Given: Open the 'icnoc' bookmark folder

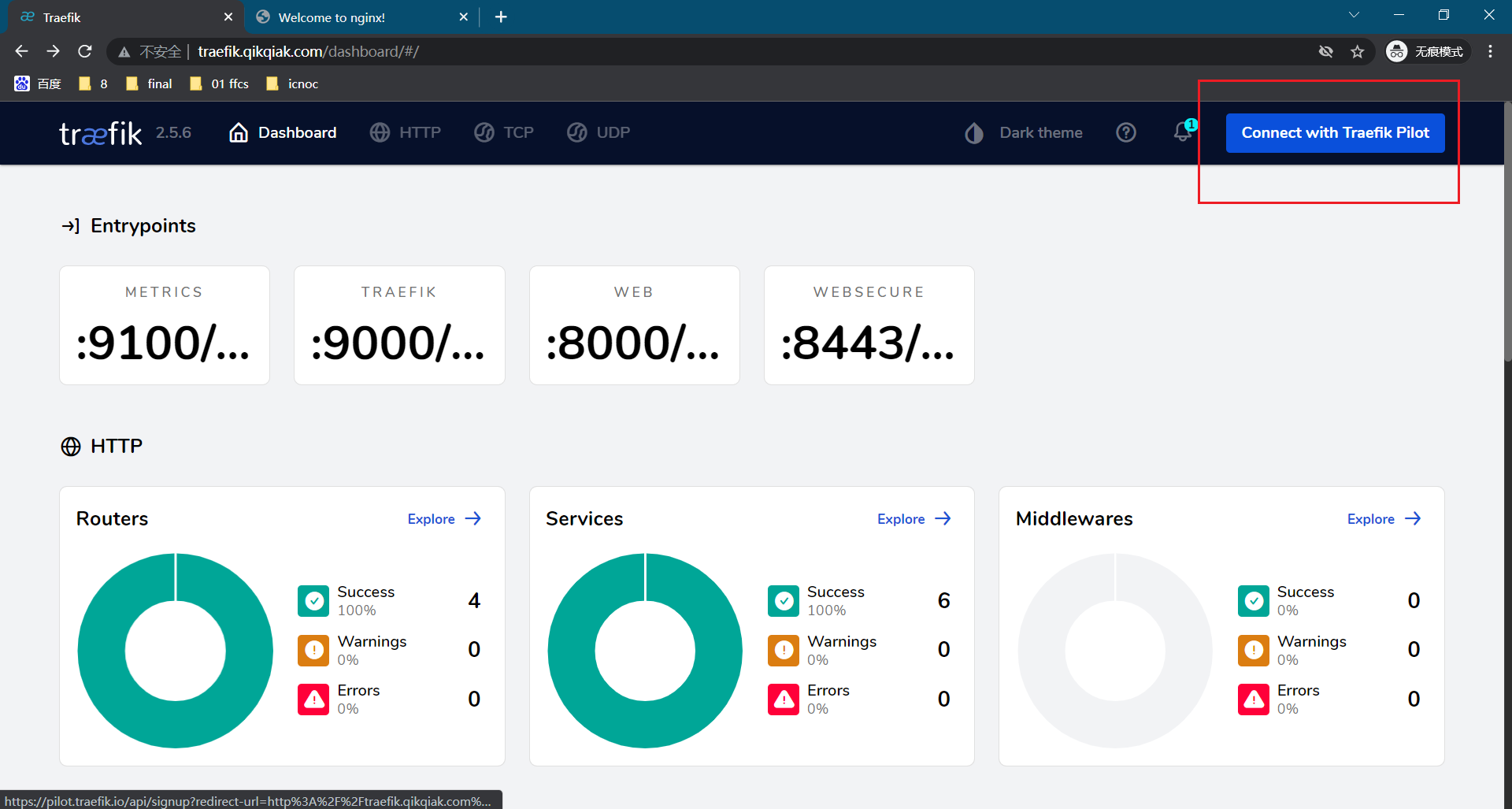Looking at the screenshot, I should (x=292, y=83).
